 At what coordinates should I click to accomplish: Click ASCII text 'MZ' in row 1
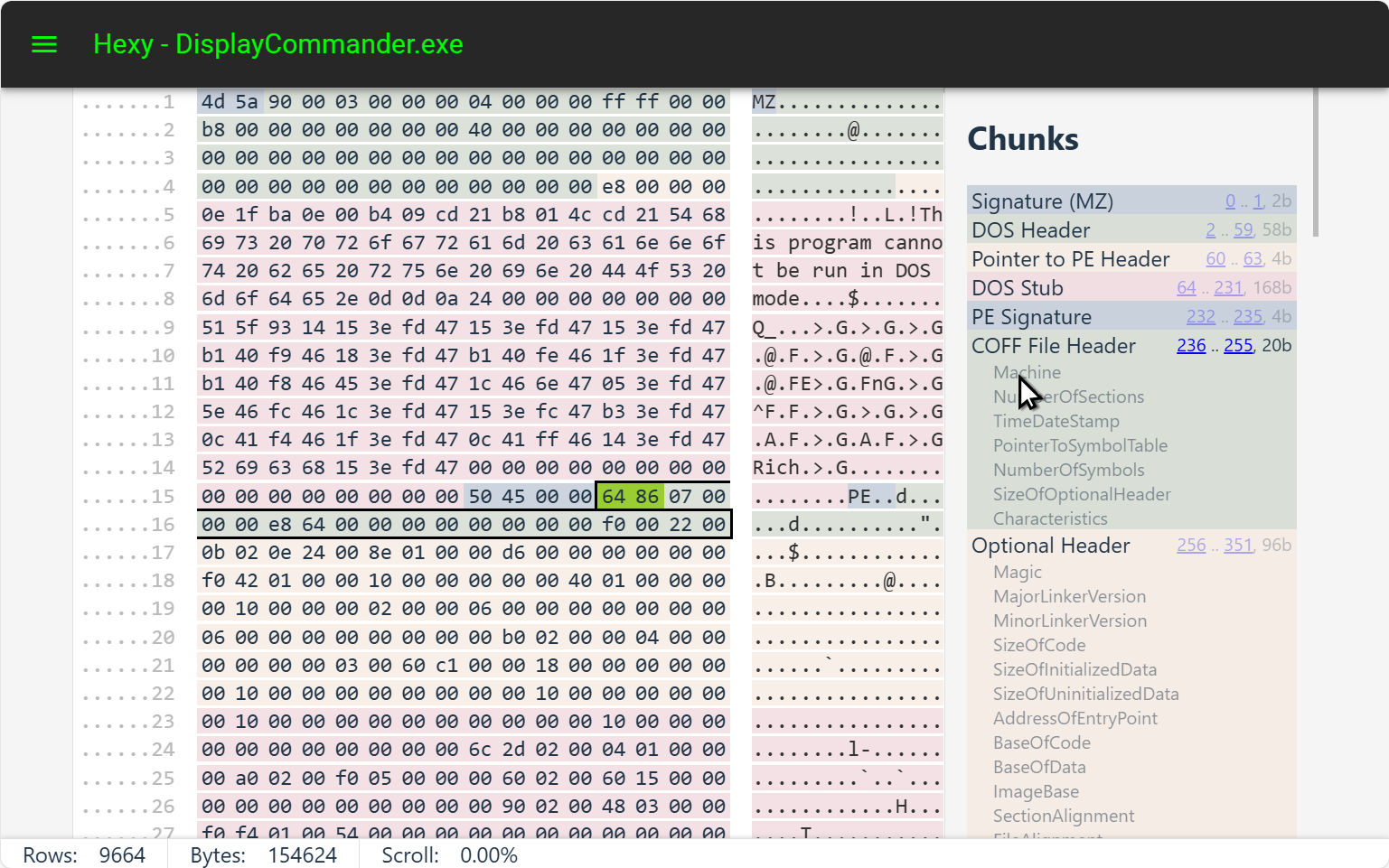tap(764, 101)
